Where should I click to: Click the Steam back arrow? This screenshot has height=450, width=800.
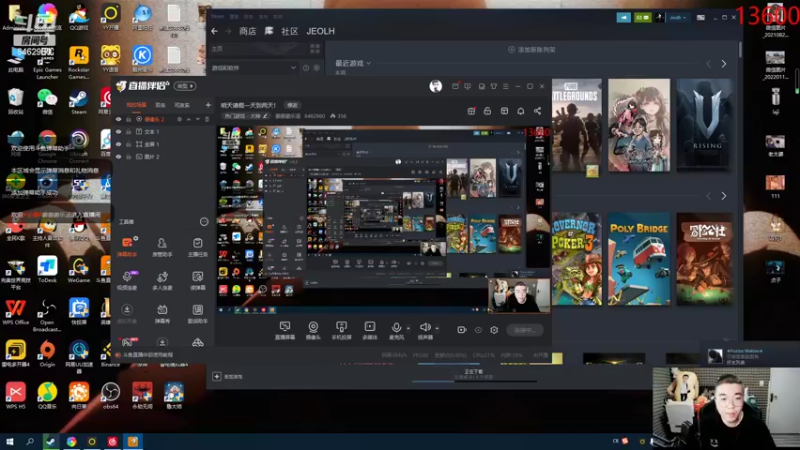coord(214,31)
